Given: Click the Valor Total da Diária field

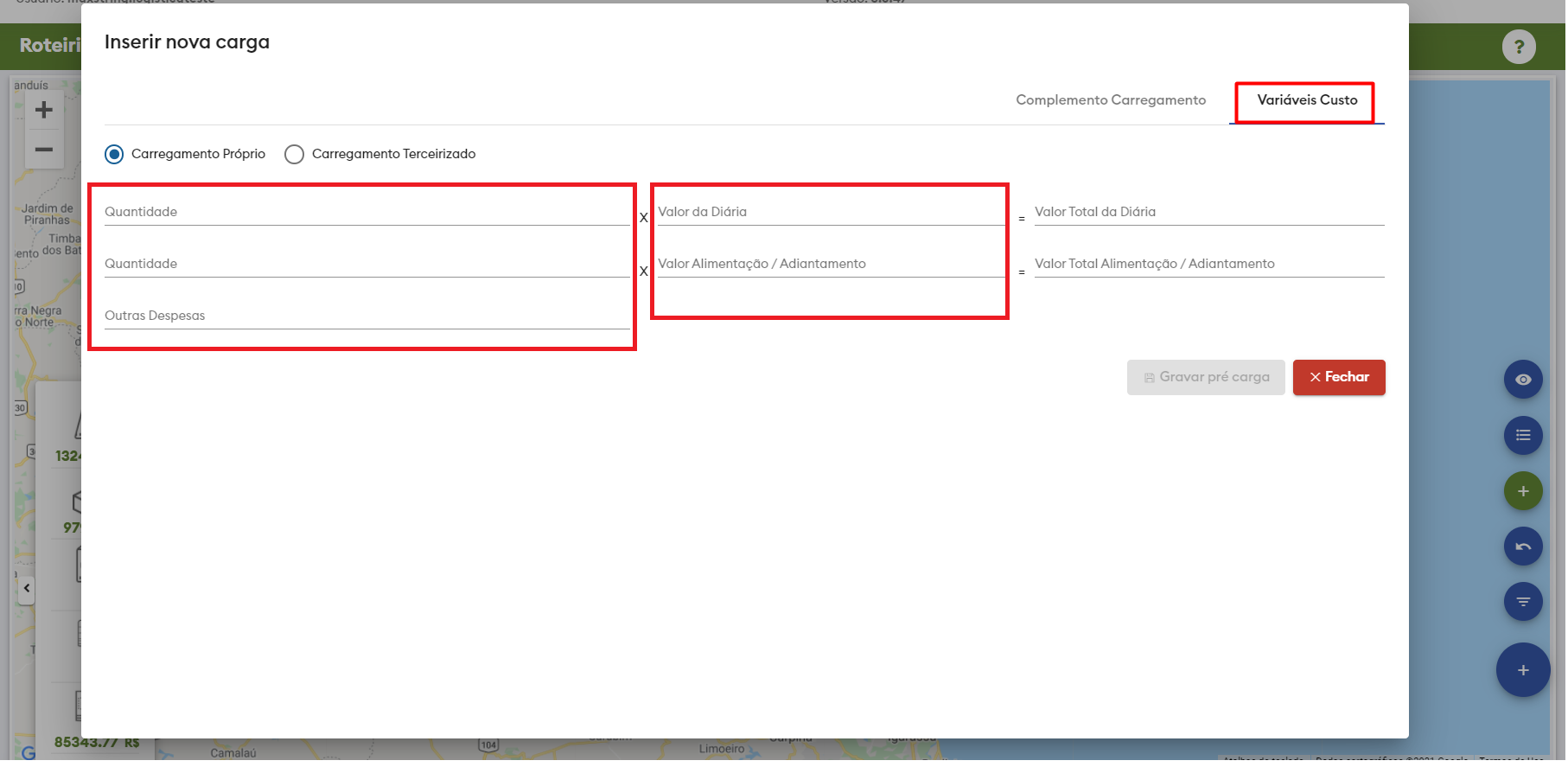Looking at the screenshot, I should coord(1209,213).
